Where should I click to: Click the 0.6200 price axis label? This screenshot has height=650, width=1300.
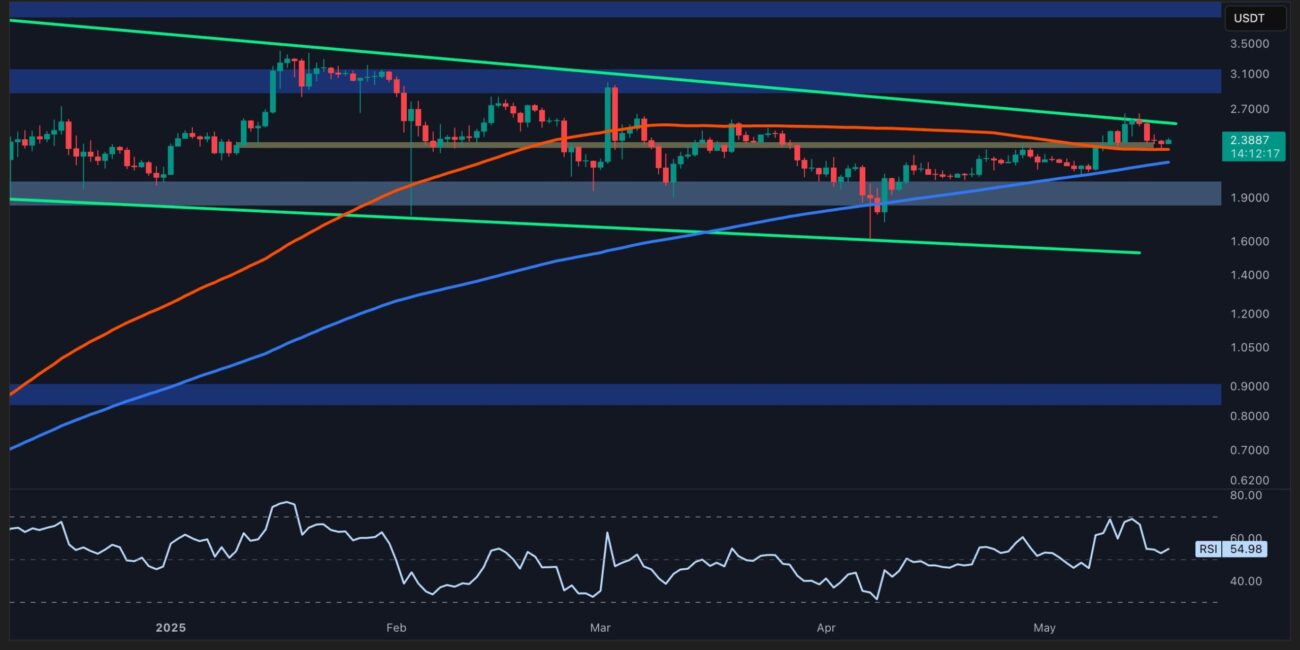point(1251,481)
